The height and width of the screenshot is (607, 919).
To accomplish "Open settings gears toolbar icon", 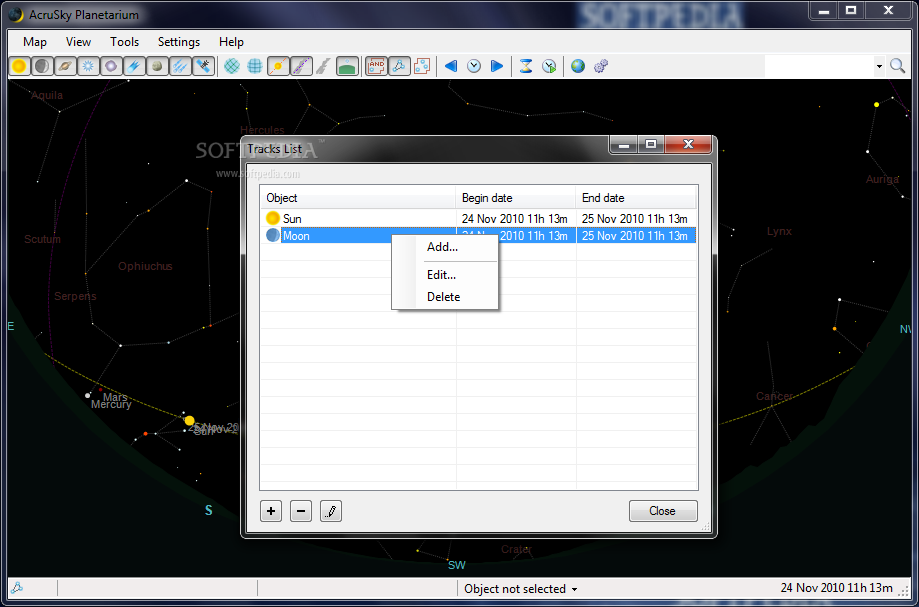I will click(x=601, y=66).
